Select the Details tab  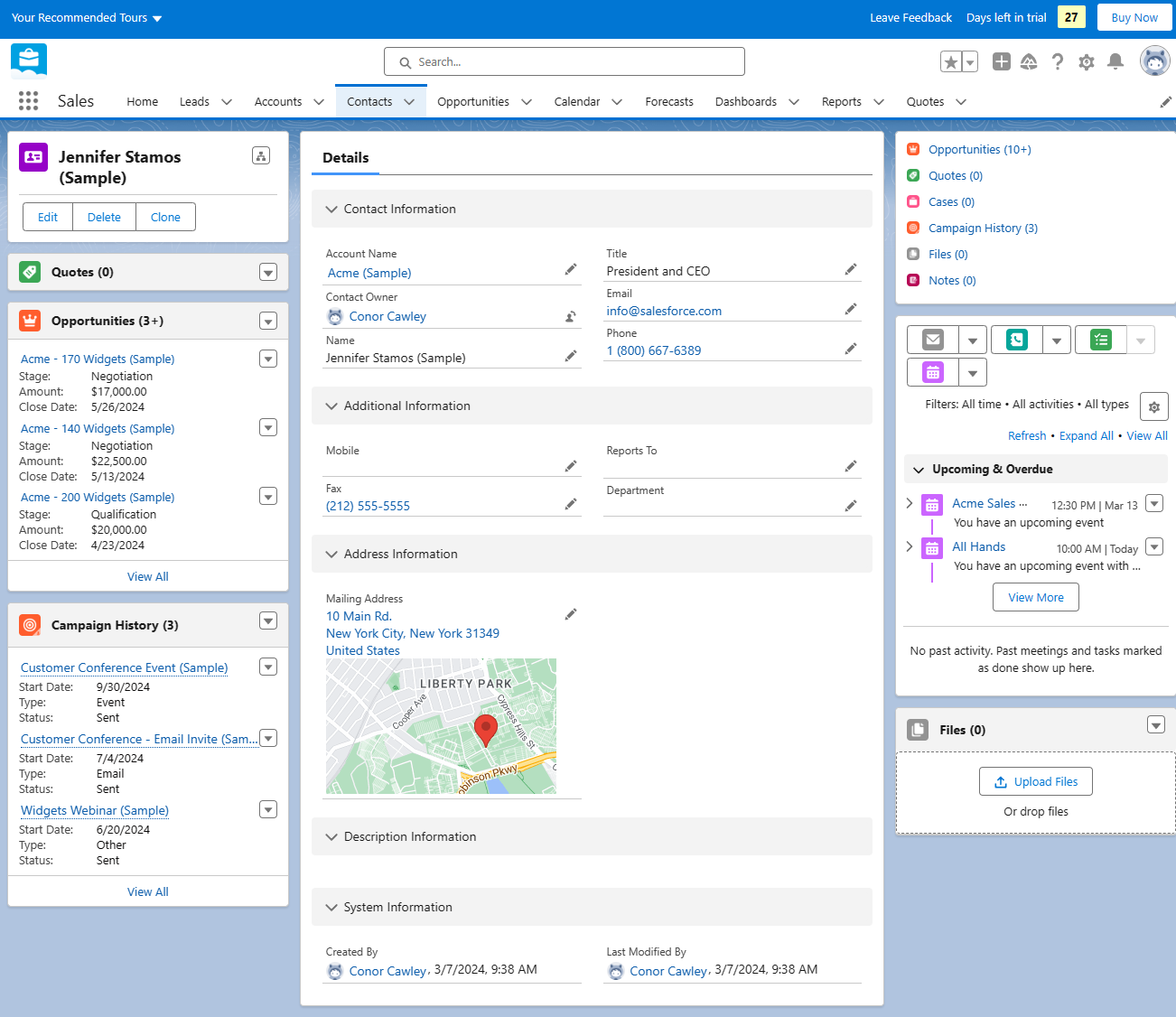(346, 158)
